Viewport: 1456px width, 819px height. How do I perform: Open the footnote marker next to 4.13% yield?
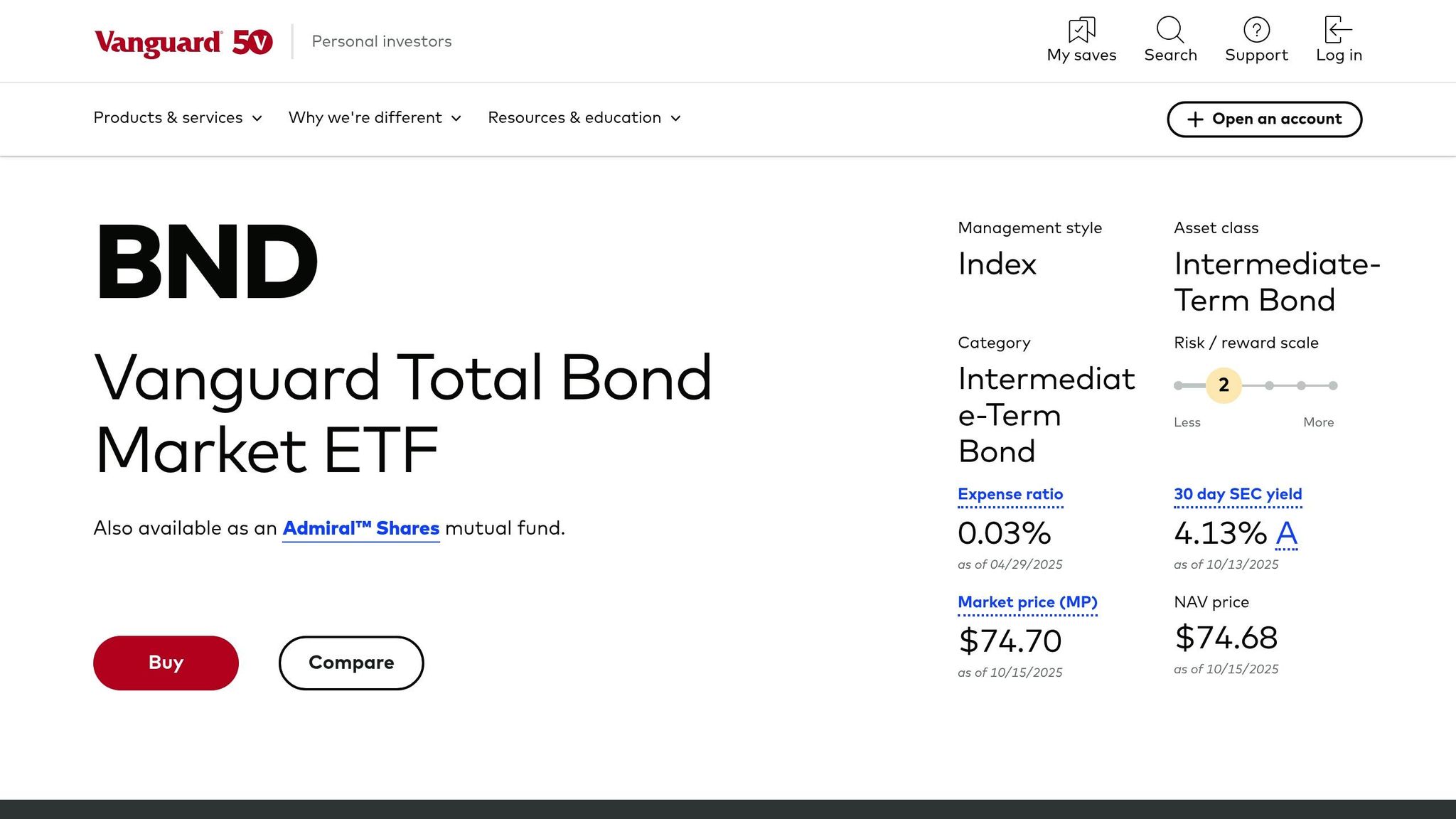[x=1287, y=535]
